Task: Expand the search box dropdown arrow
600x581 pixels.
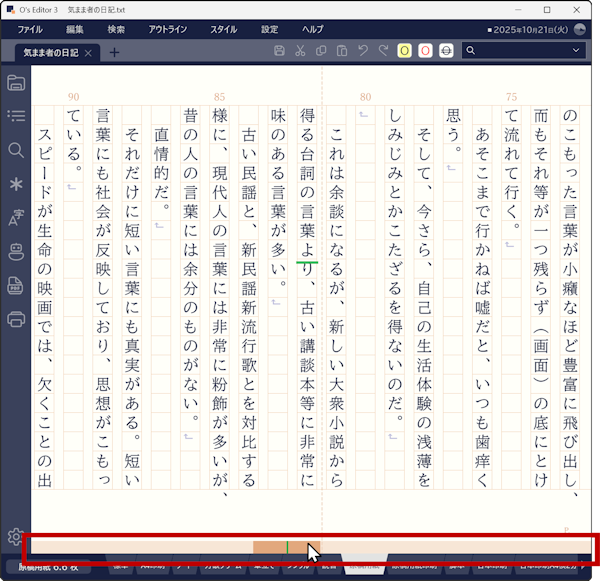Action: 577,51
